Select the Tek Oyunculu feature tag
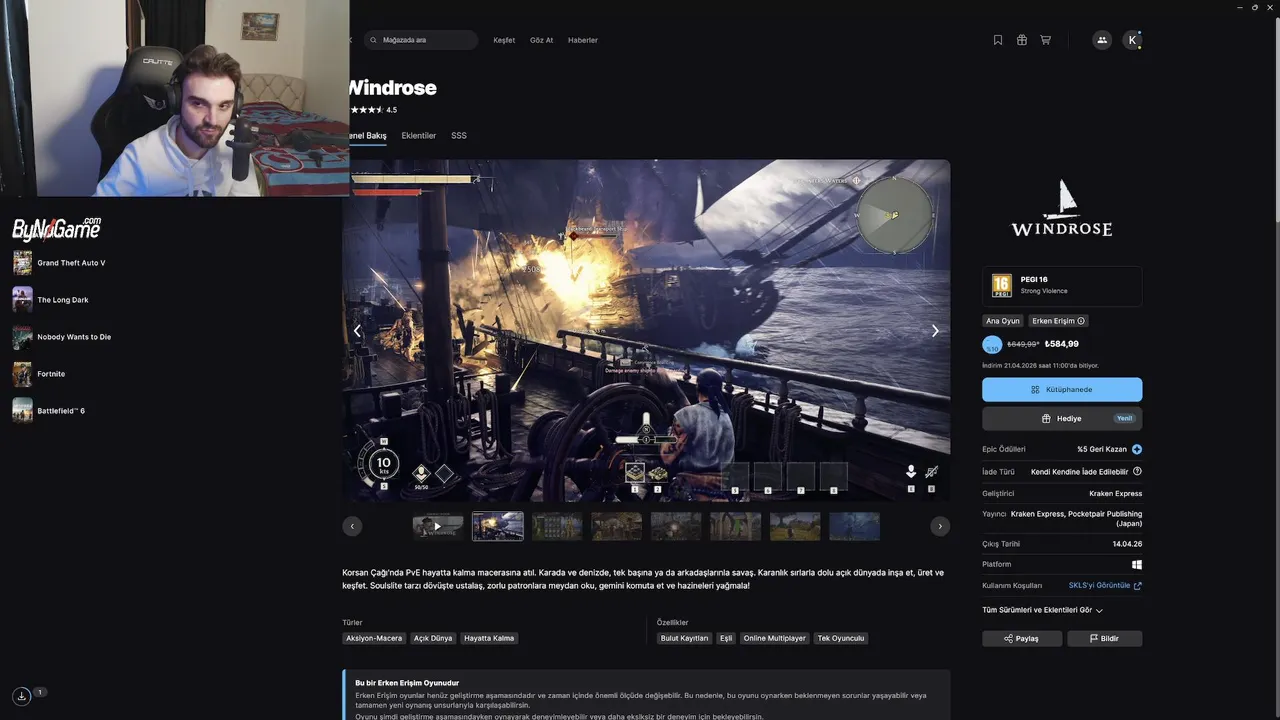Viewport: 1280px width, 720px height. point(840,638)
